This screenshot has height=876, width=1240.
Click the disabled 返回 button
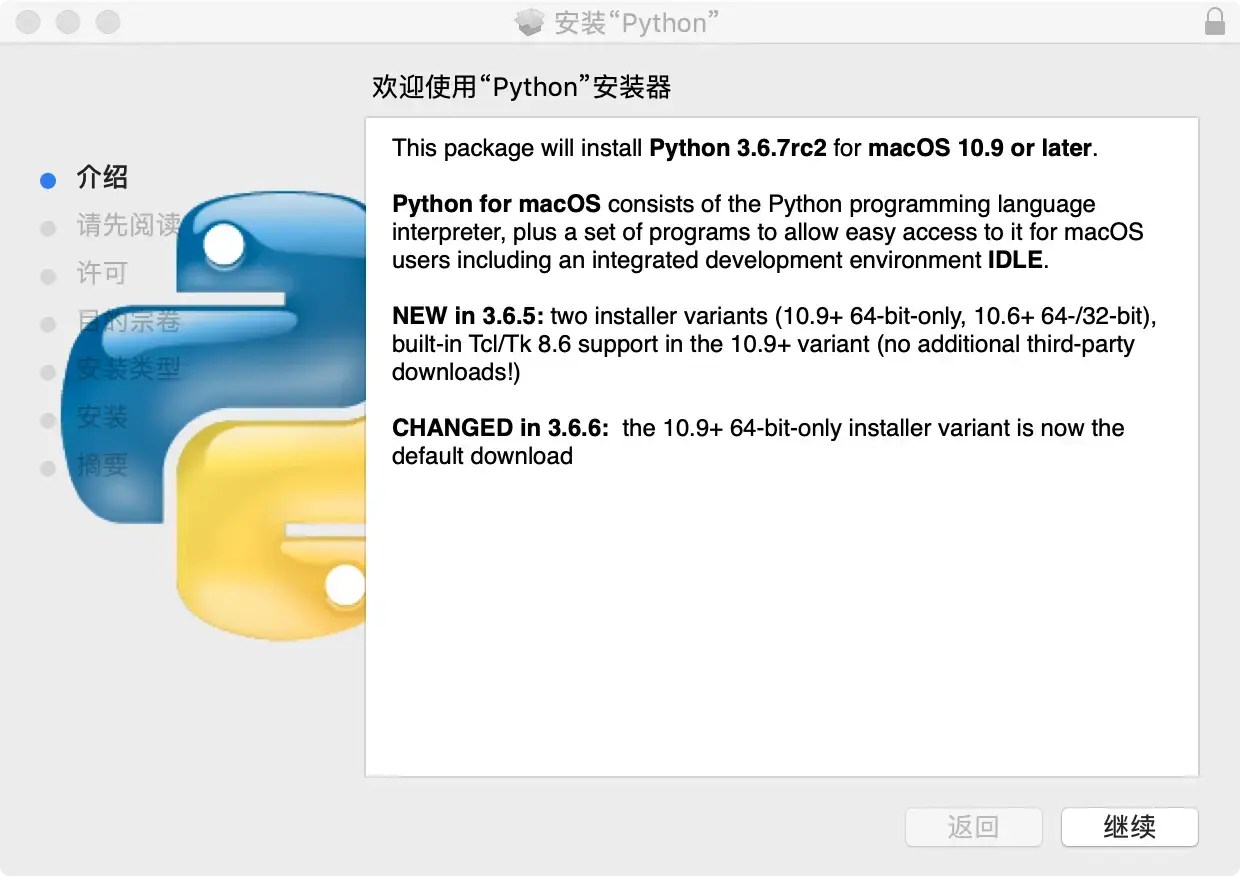[973, 827]
